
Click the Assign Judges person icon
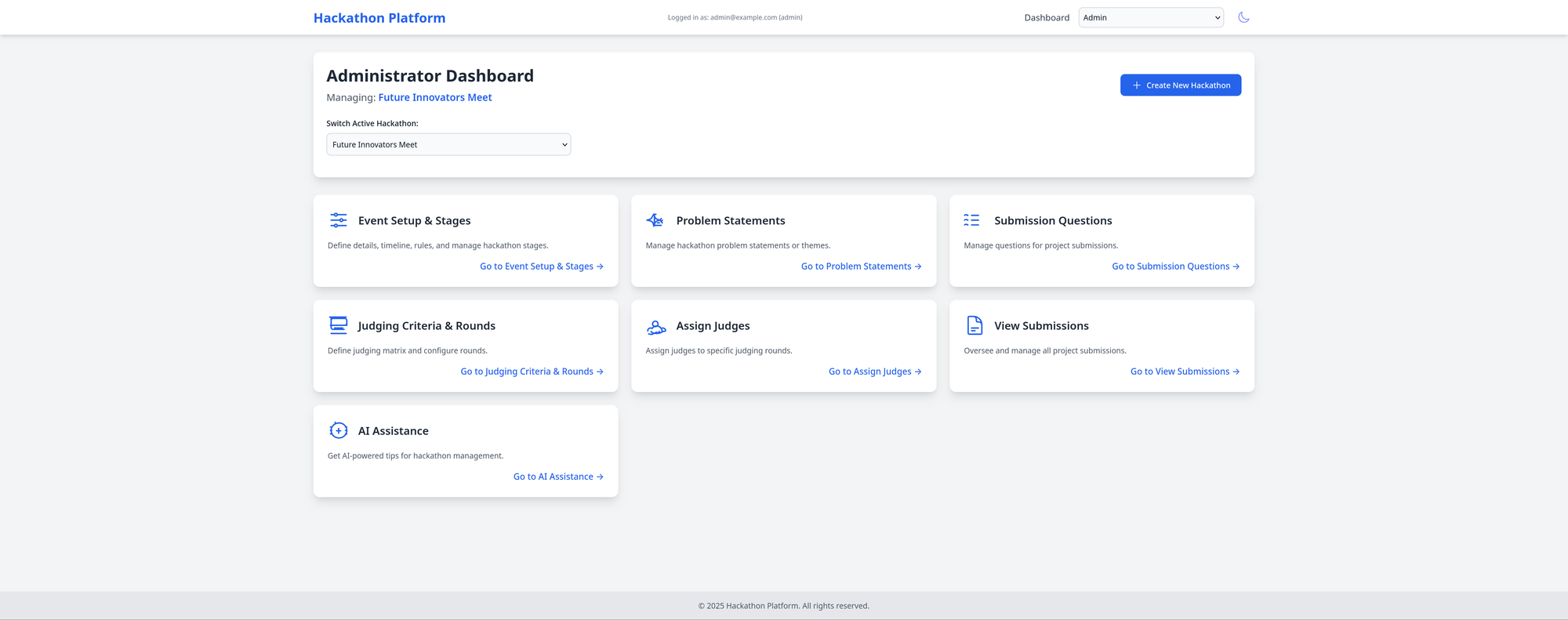(x=656, y=326)
